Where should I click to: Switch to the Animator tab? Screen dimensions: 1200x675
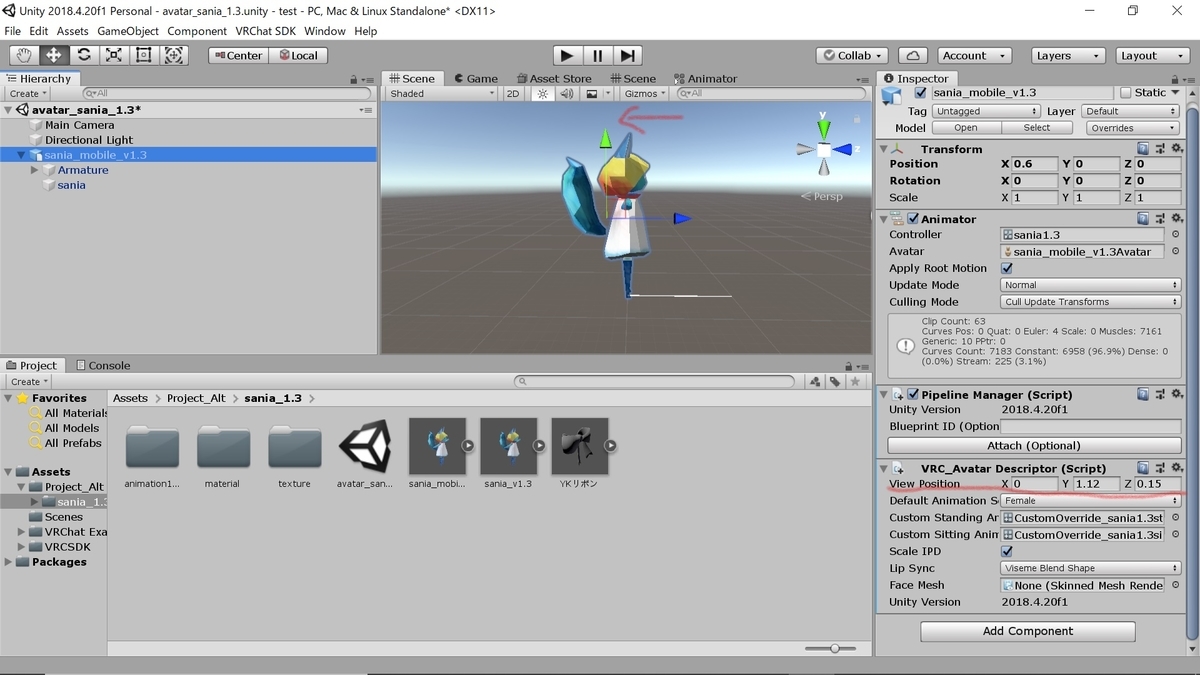click(x=706, y=78)
